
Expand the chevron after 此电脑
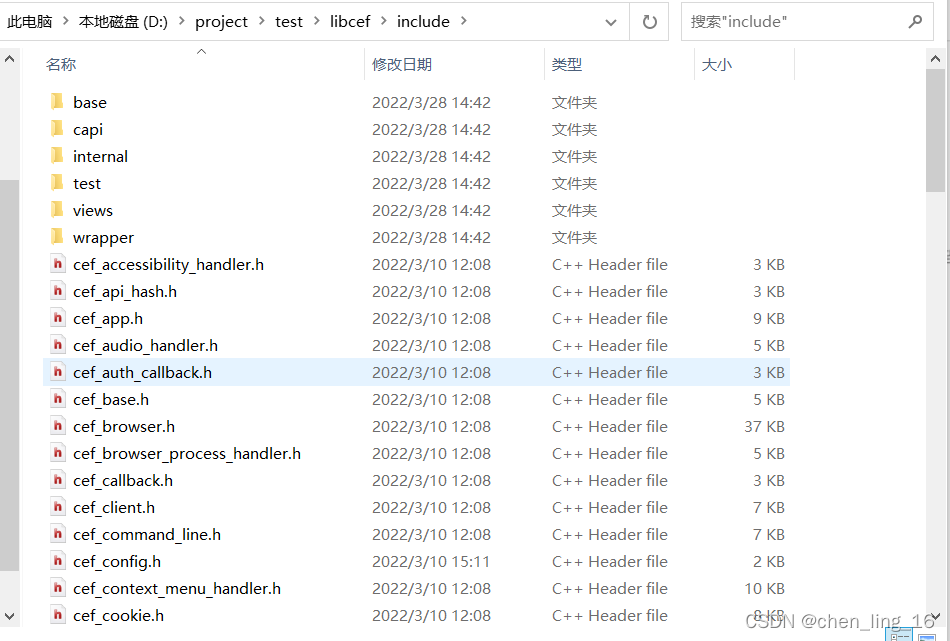tap(65, 22)
